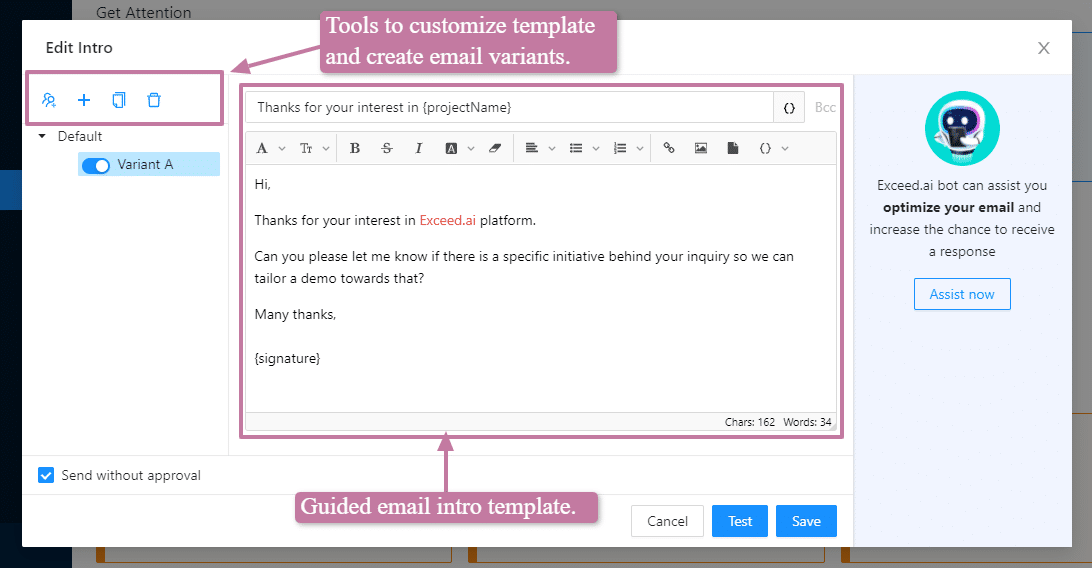The image size is (1092, 568).
Task: Click the subject line field
Action: tap(509, 108)
